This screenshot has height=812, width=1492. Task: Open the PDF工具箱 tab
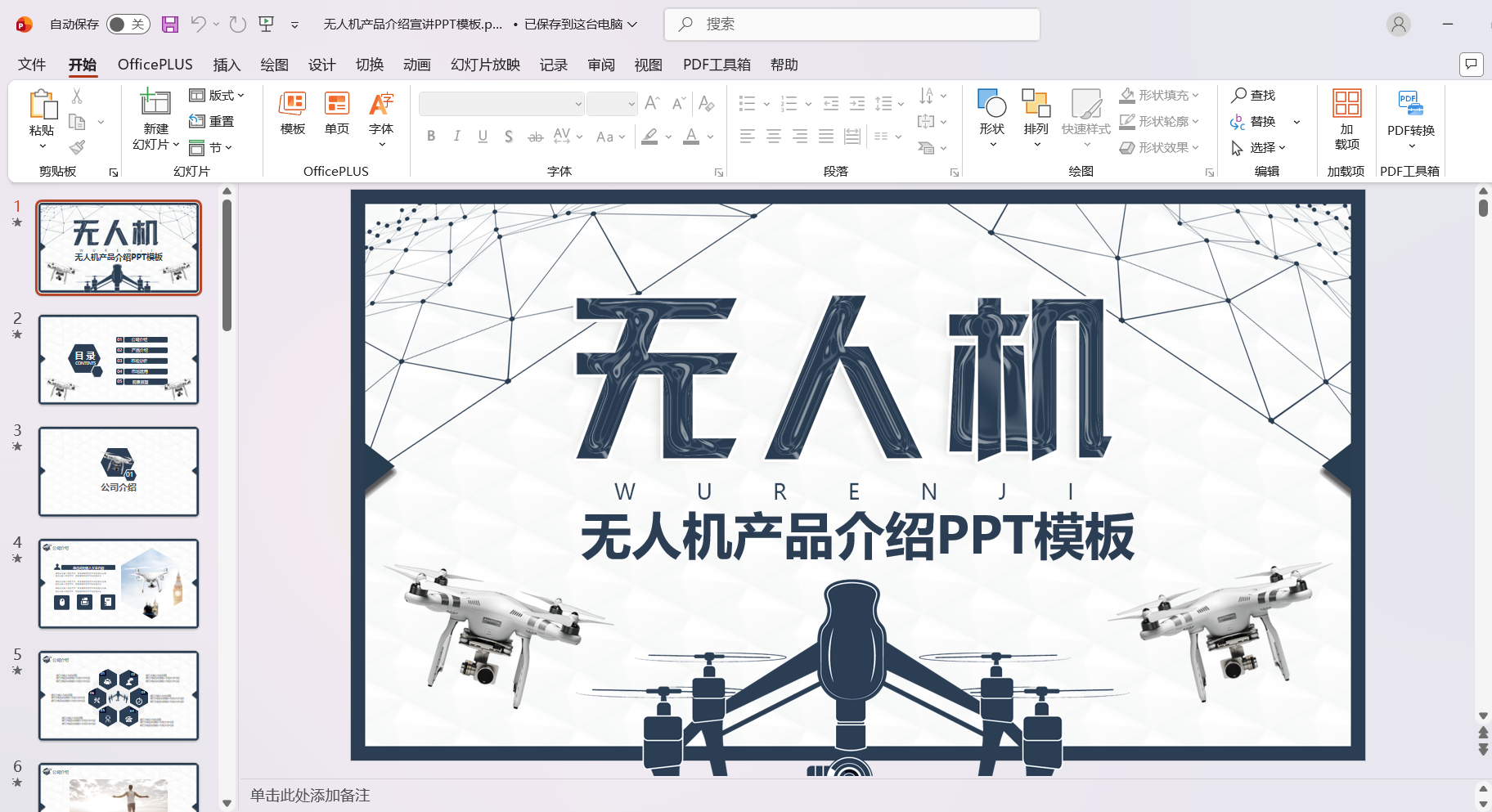pos(717,65)
